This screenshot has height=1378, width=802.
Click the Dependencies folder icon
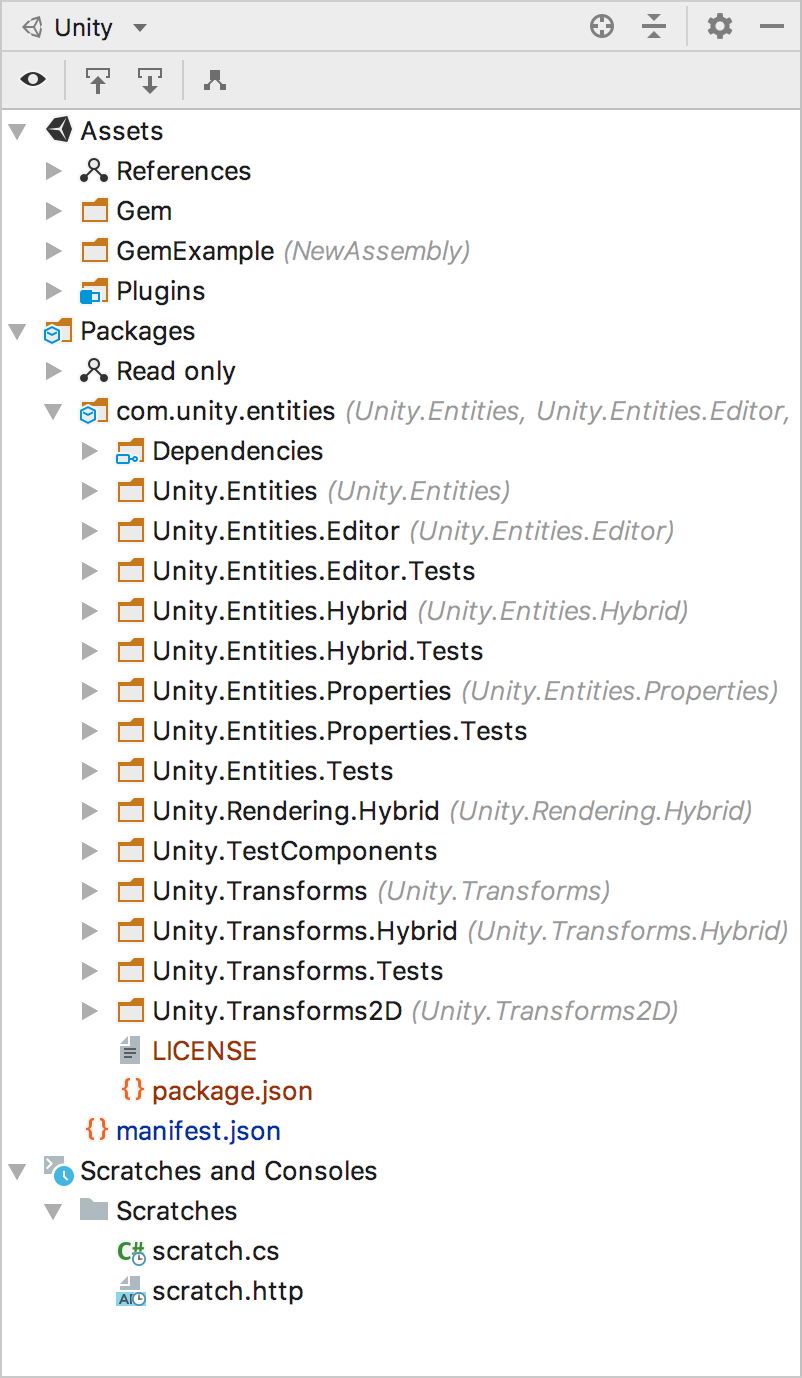pos(130,451)
